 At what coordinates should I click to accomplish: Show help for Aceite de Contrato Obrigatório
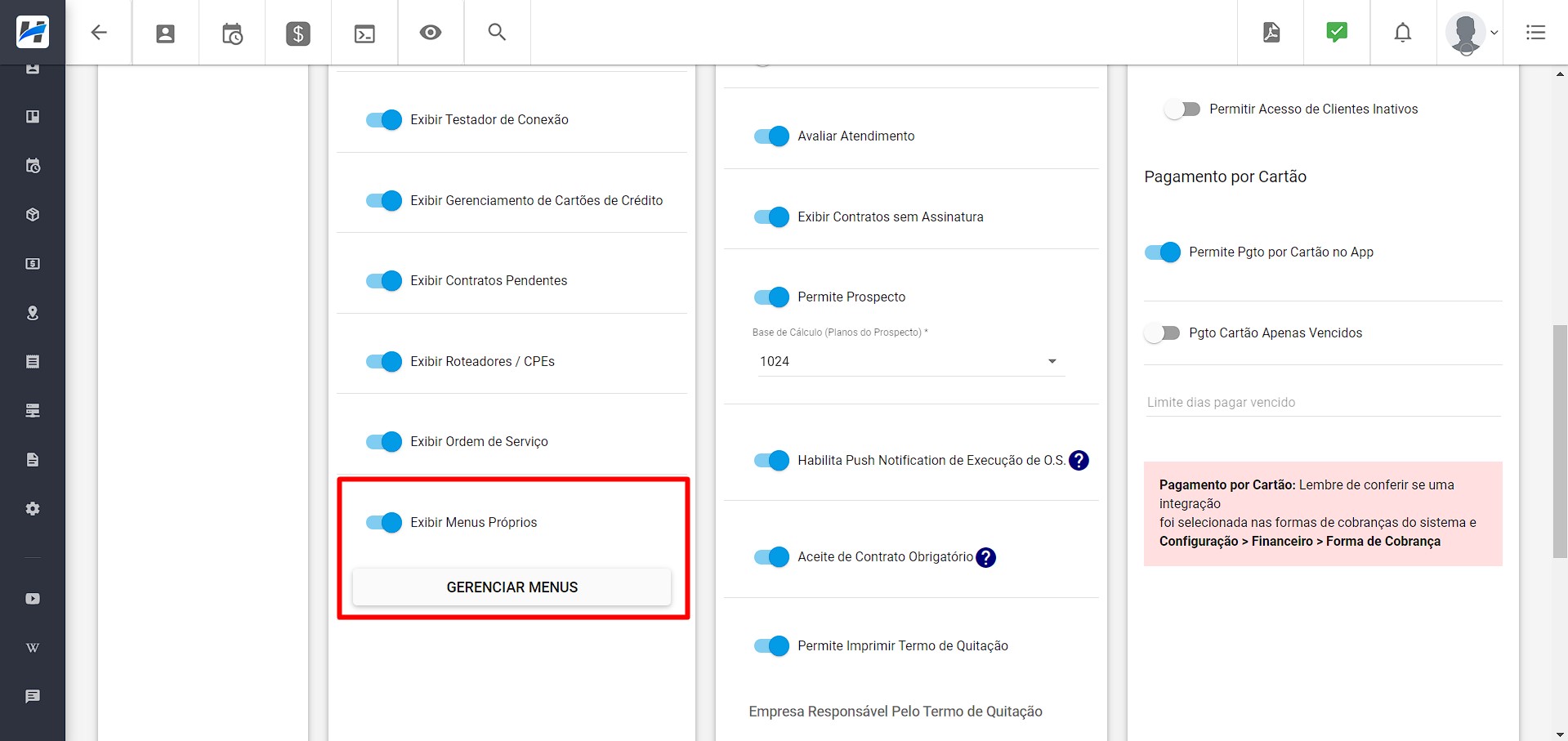(986, 557)
